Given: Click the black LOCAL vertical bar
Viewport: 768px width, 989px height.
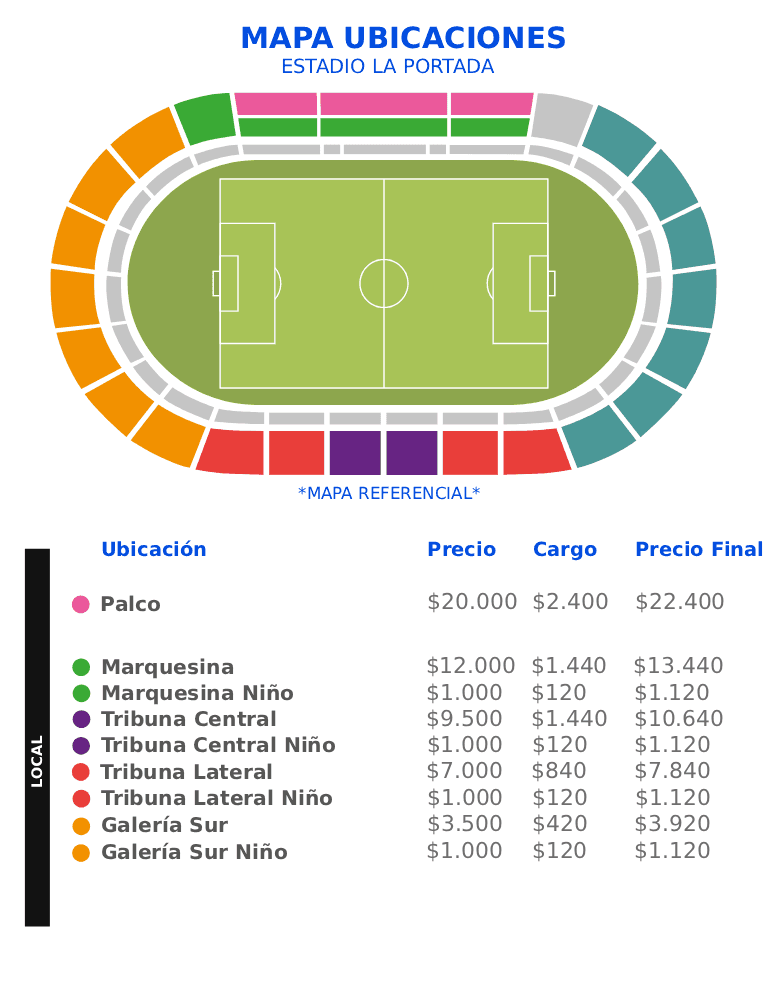Looking at the screenshot, I should tap(37, 737).
